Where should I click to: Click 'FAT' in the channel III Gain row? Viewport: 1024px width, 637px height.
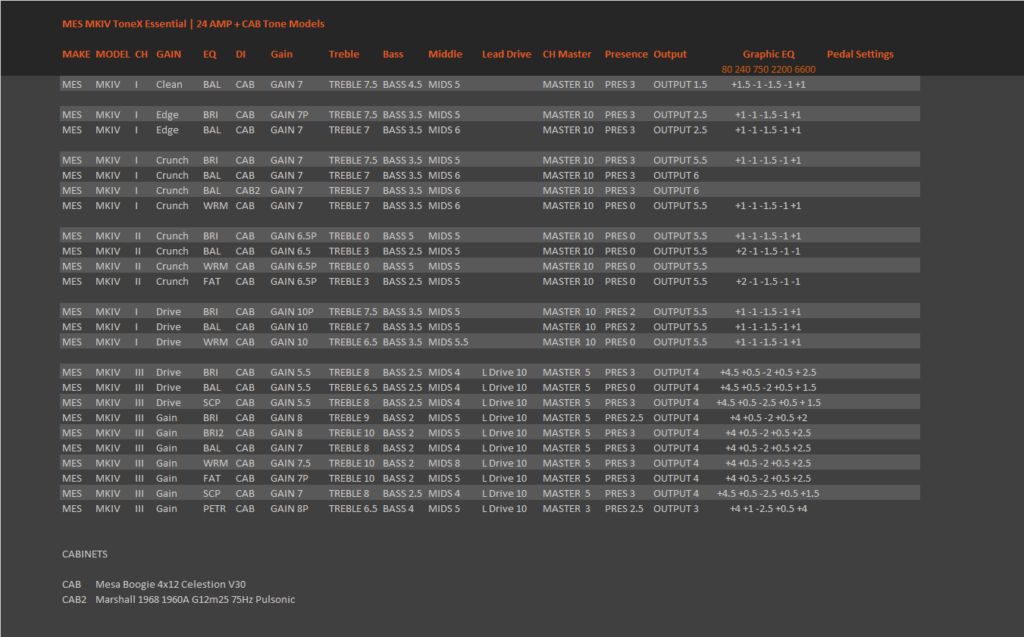tap(212, 478)
